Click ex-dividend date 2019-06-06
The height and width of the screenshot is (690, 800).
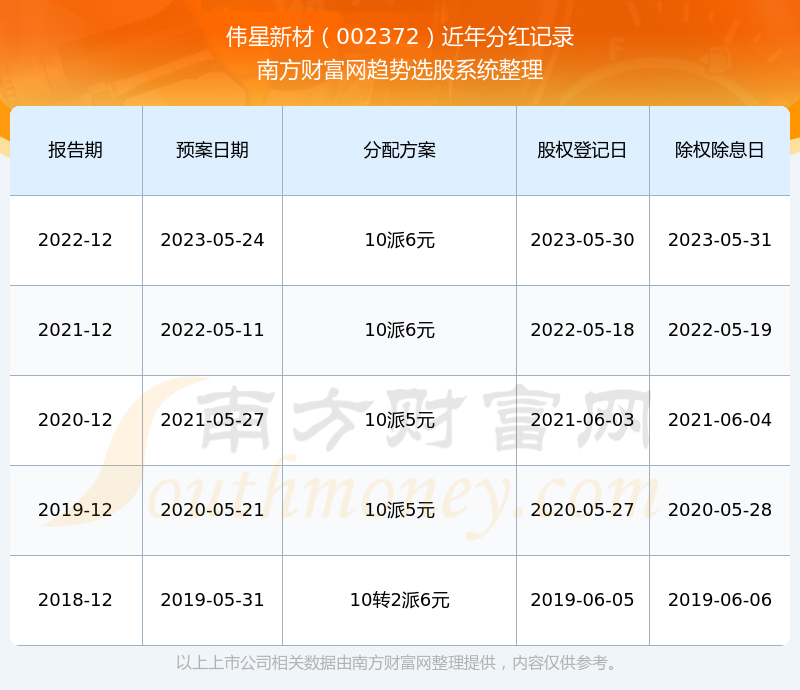[719, 600]
